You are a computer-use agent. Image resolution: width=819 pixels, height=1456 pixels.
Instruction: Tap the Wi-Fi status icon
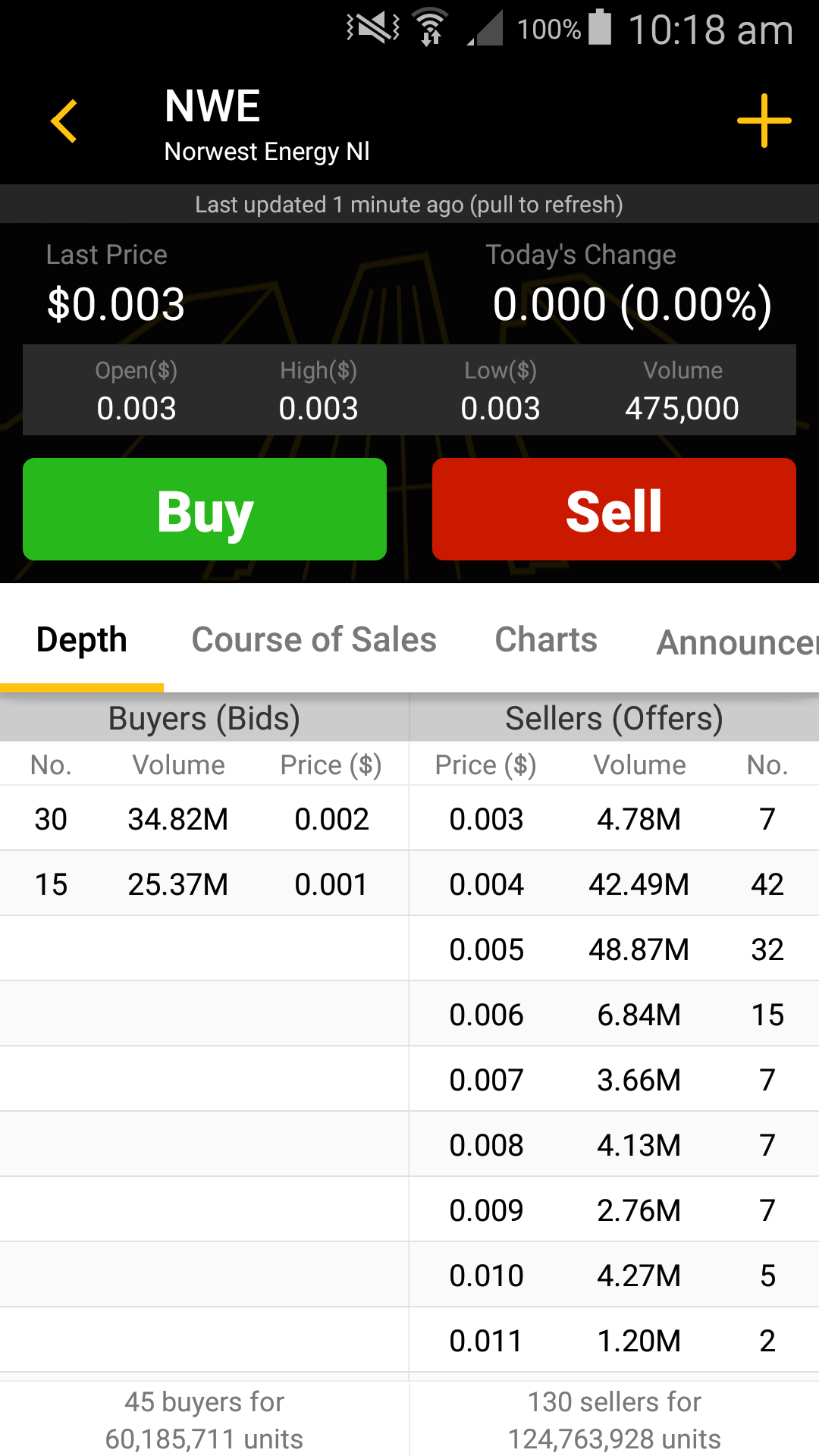pyautogui.click(x=431, y=28)
